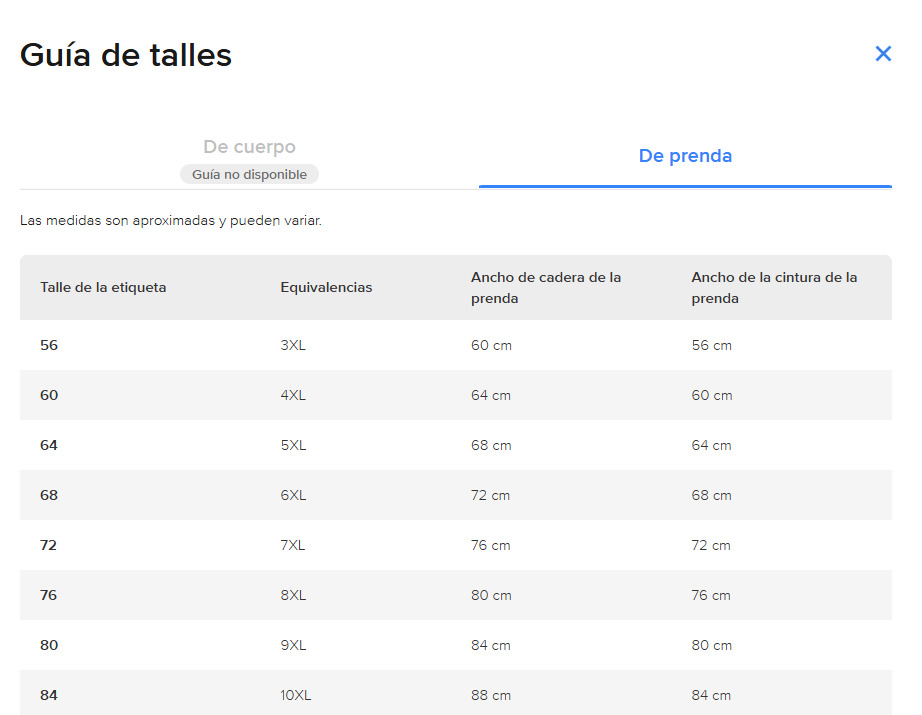Image resolution: width=922 pixels, height=715 pixels.
Task: Click the Guía de talles title
Action: coord(126,55)
